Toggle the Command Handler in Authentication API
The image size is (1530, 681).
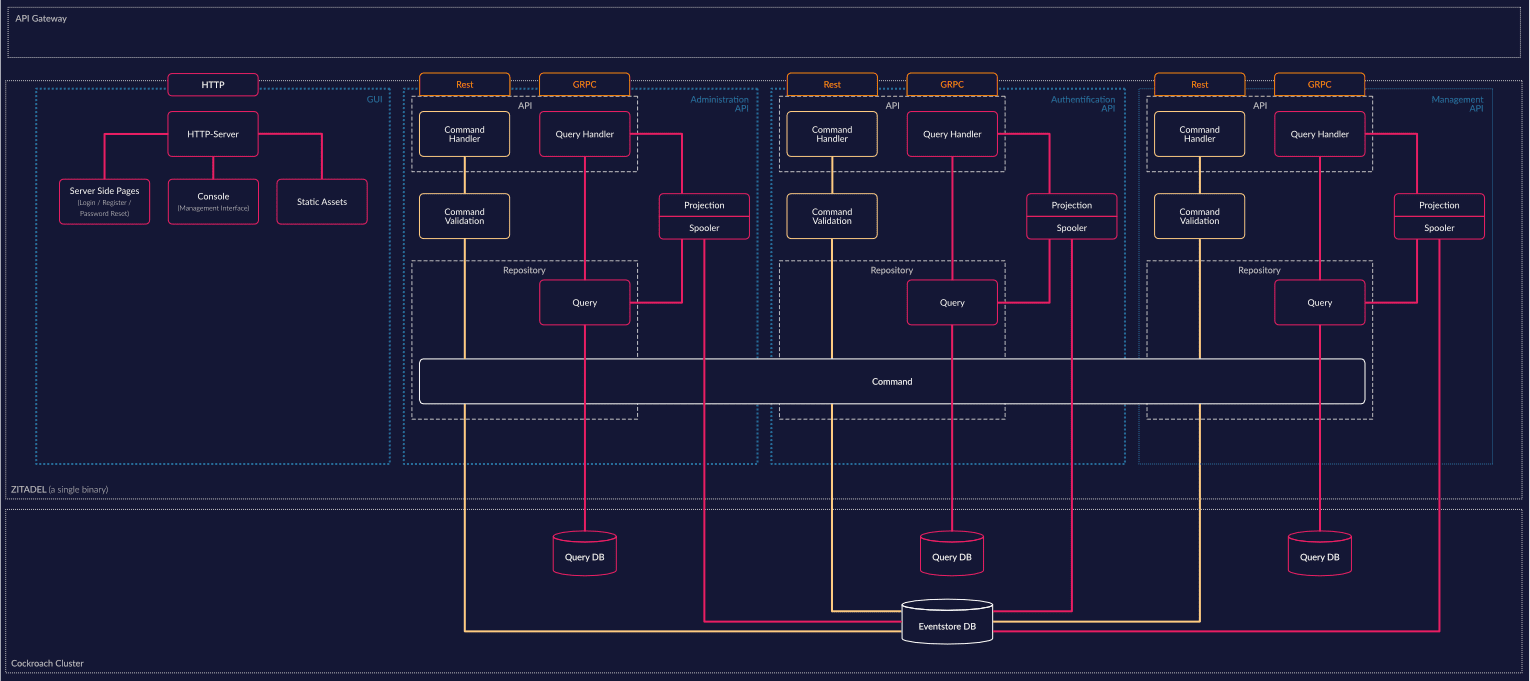[x=831, y=133]
